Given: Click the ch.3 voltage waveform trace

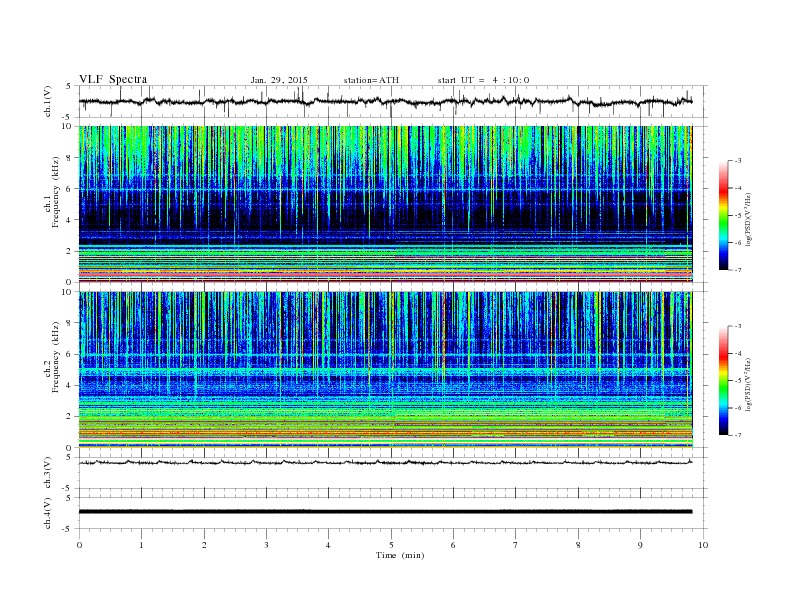Looking at the screenshot, I should pos(385,462).
